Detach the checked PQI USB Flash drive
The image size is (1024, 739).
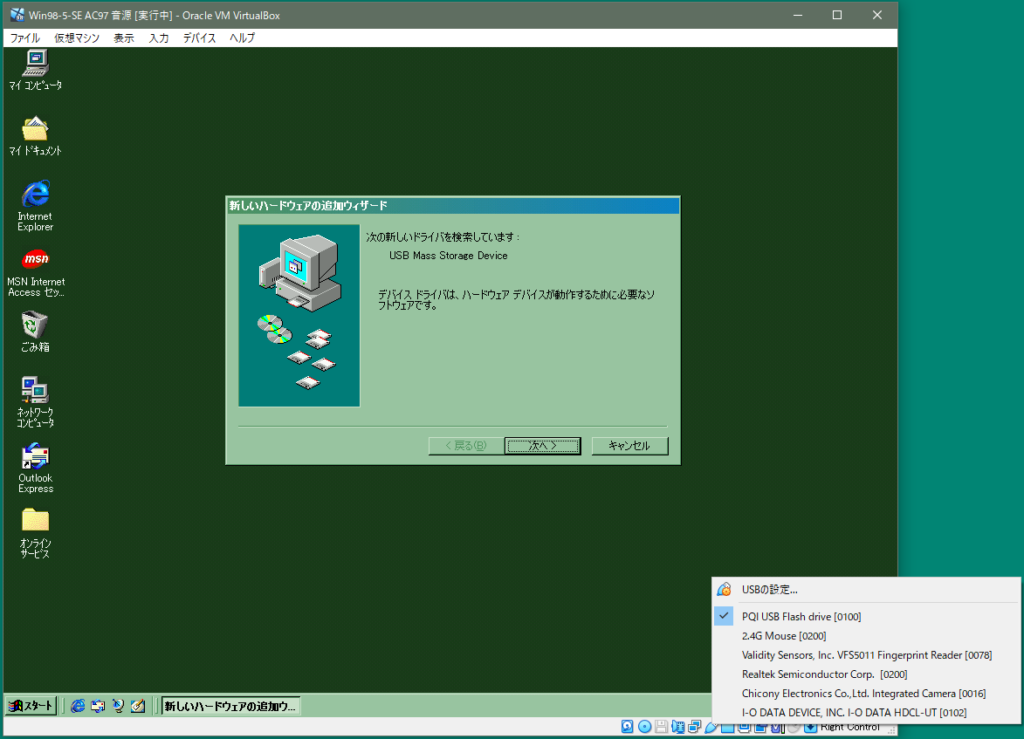pos(802,616)
